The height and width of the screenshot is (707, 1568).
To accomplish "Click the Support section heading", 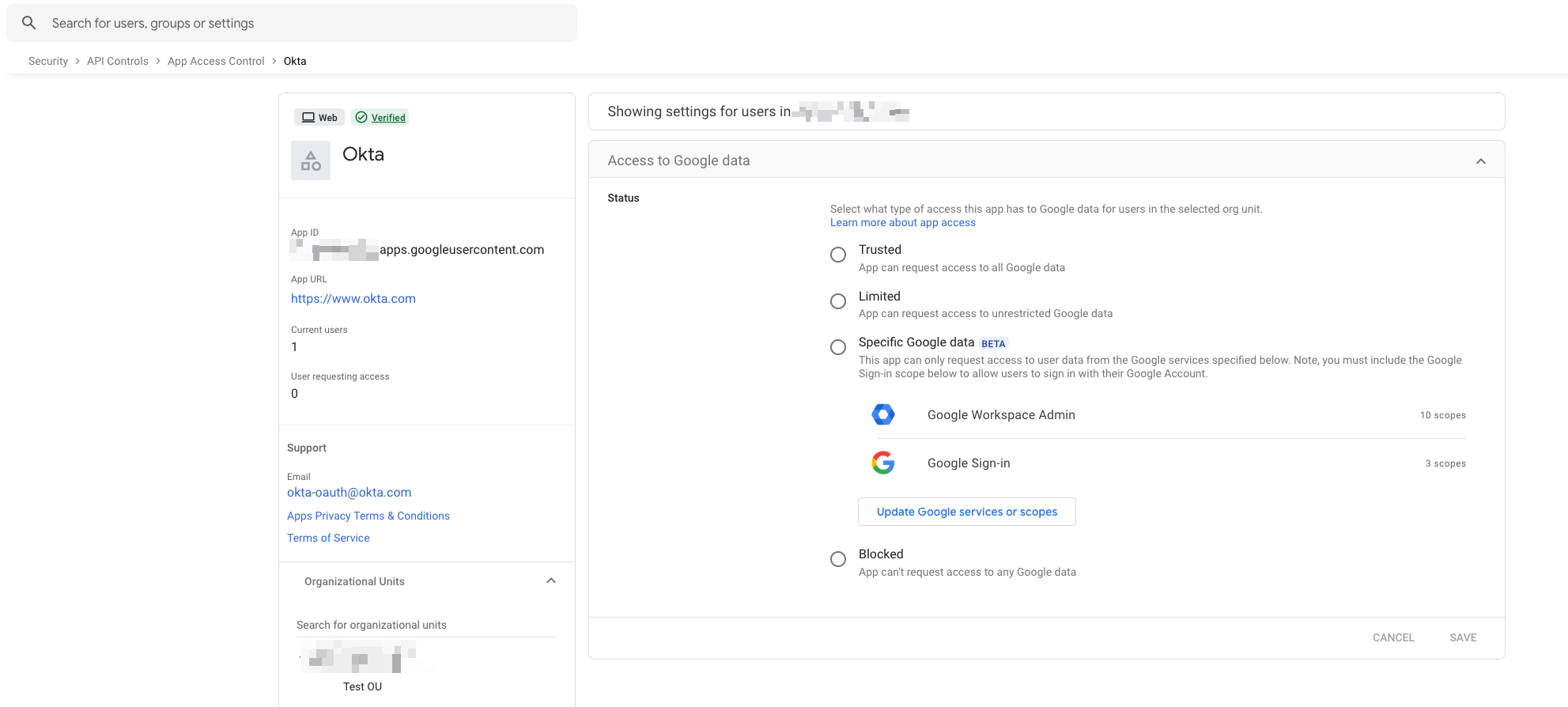I will (x=307, y=448).
